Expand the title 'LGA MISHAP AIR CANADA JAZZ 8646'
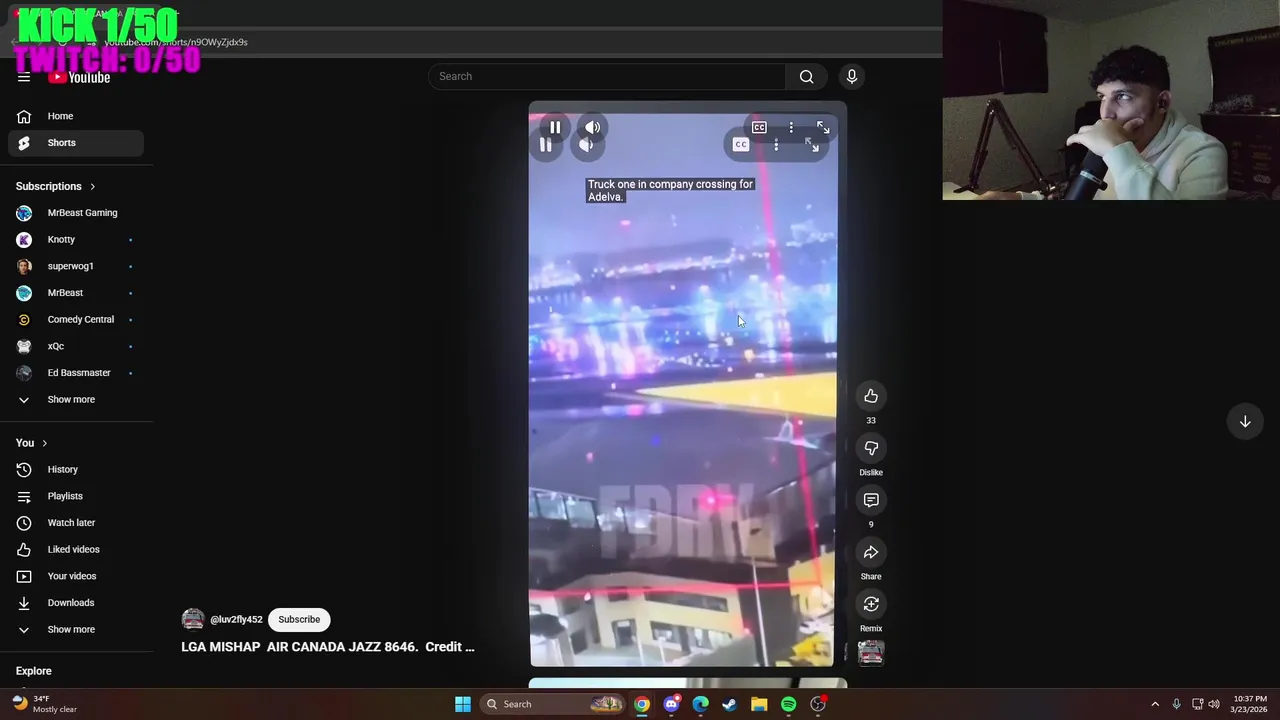Image resolution: width=1280 pixels, height=720 pixels. tap(327, 647)
